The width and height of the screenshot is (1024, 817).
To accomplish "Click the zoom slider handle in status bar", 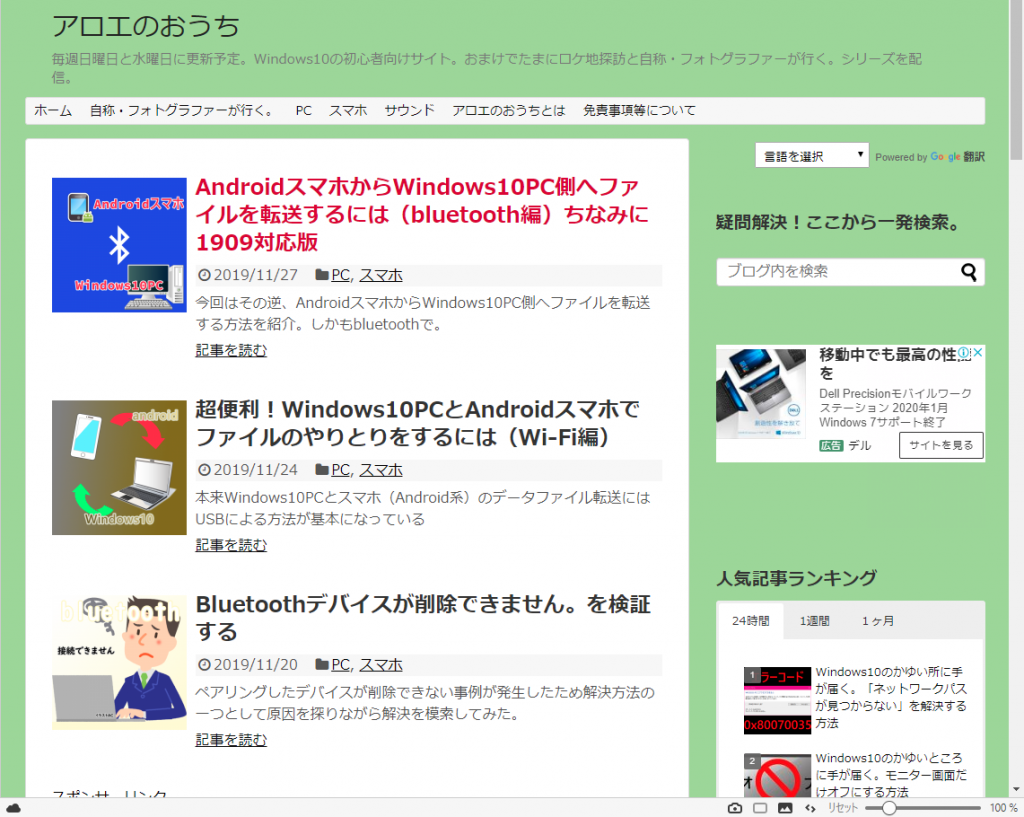I will click(x=888, y=808).
